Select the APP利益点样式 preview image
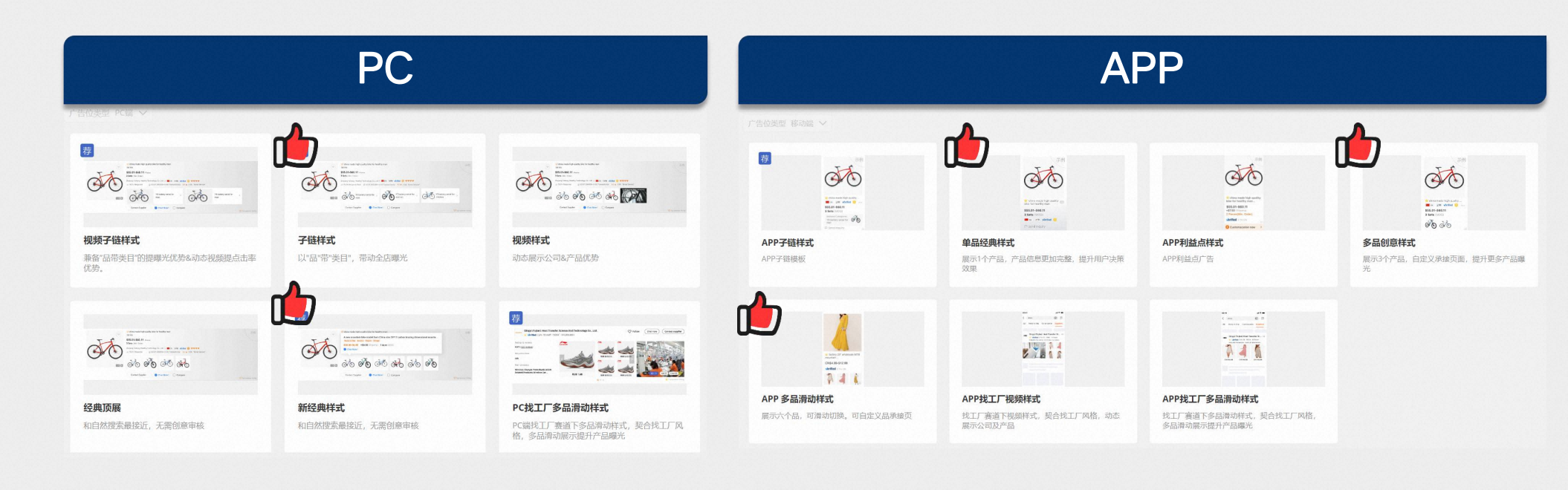 1244,192
